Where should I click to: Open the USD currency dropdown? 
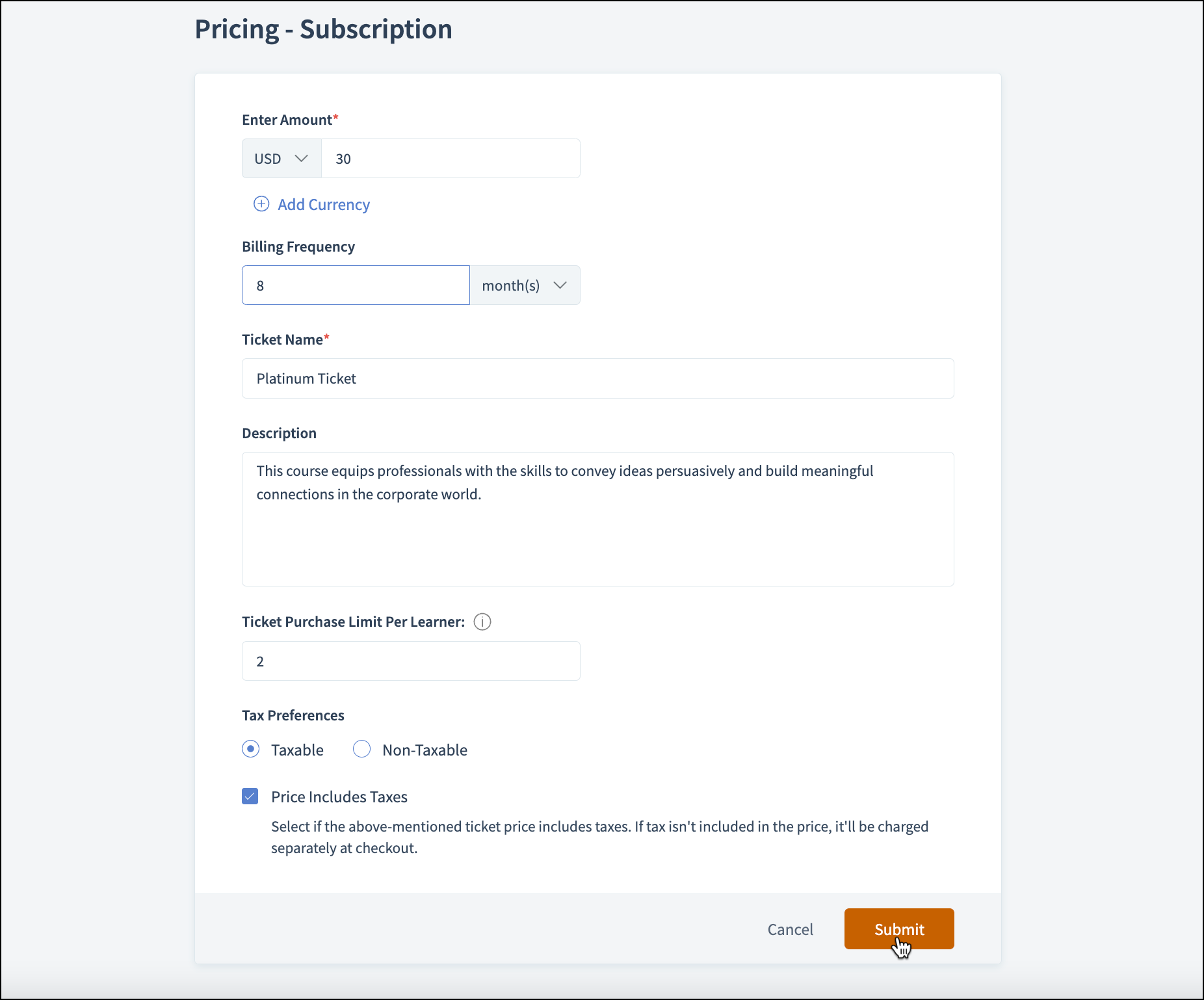[x=281, y=159]
